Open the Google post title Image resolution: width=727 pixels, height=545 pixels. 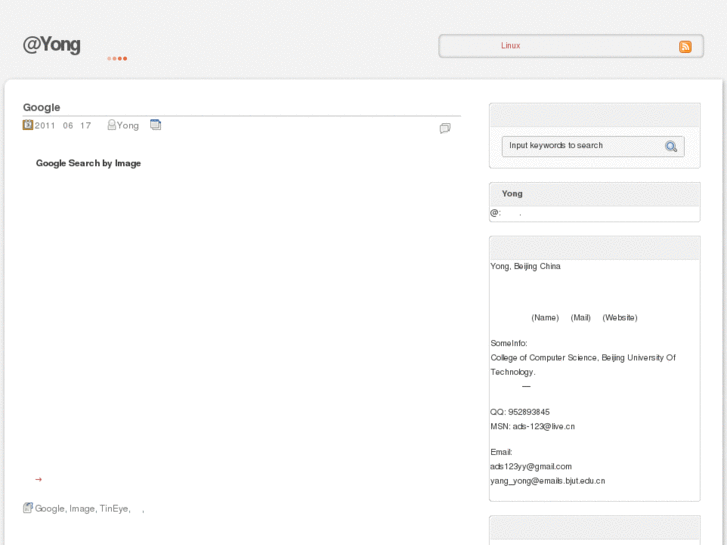42,107
